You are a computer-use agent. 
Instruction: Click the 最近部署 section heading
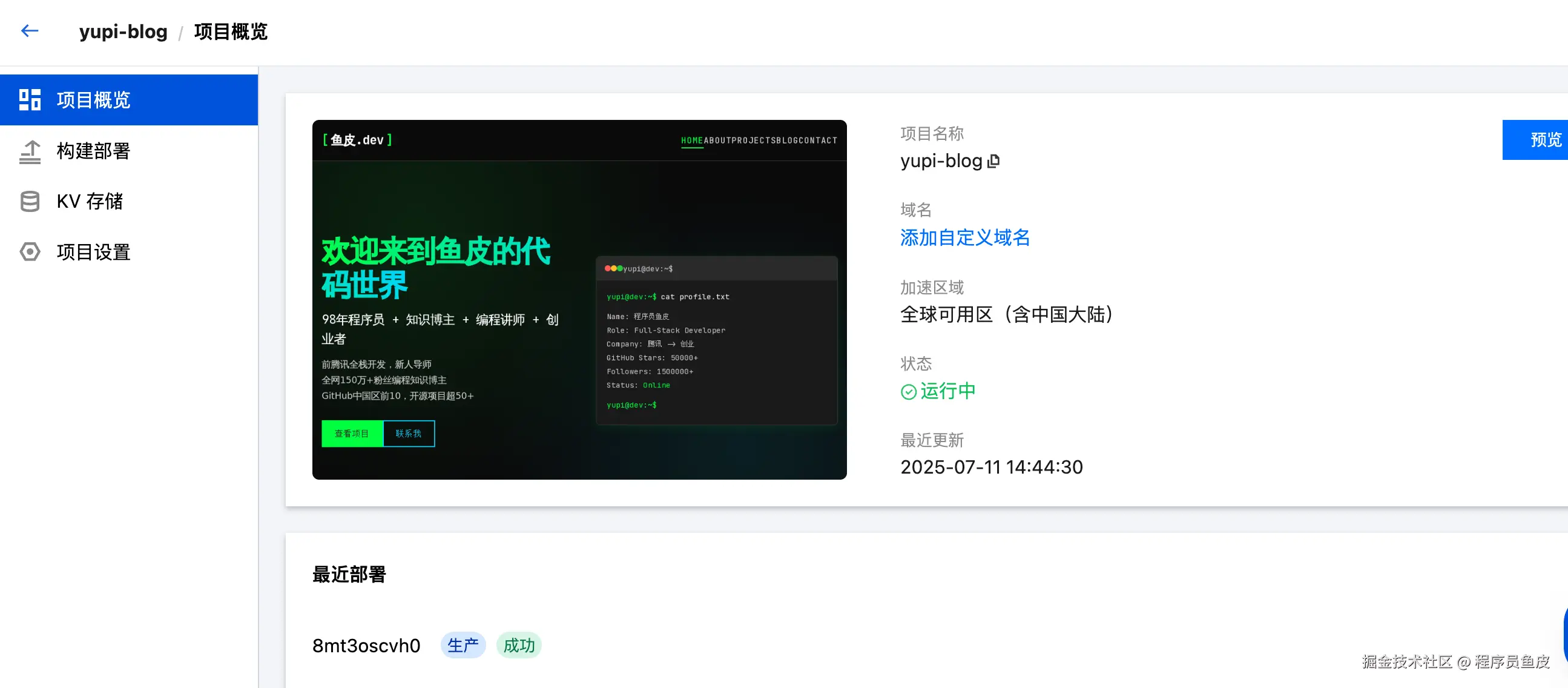[x=349, y=574]
